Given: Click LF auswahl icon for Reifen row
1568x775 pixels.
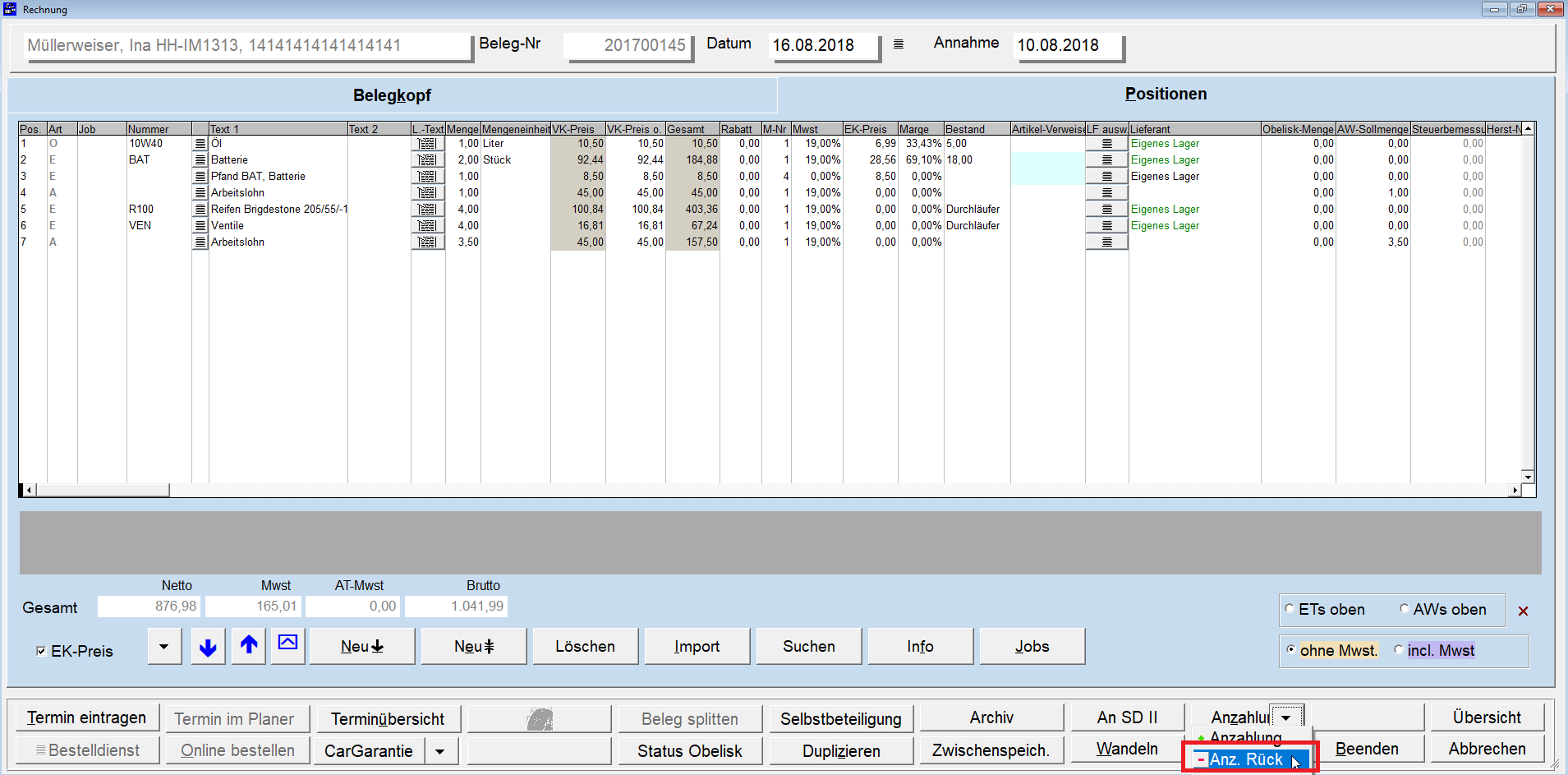Looking at the screenshot, I should tap(1106, 210).
